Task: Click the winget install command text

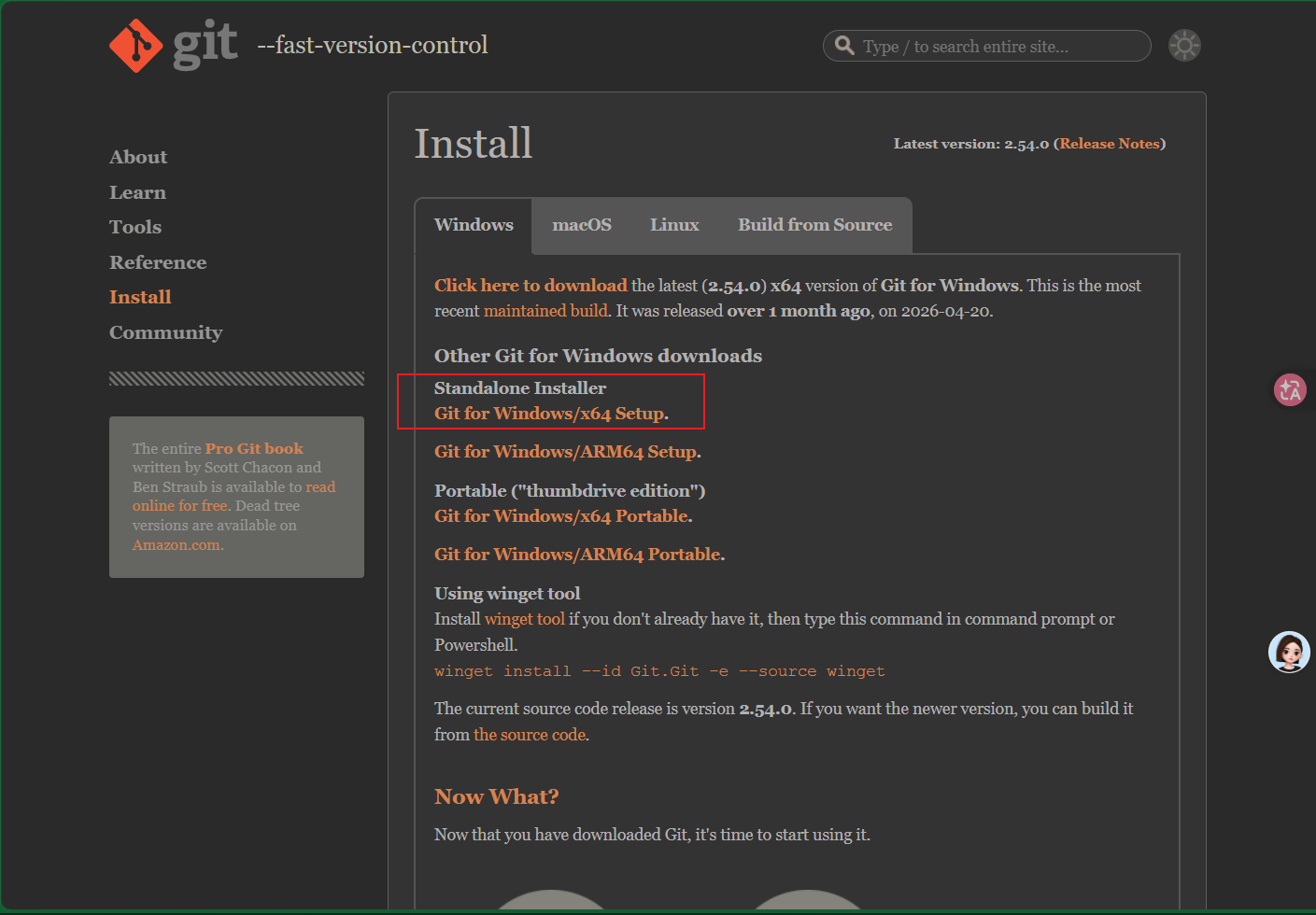Action: 659,671
